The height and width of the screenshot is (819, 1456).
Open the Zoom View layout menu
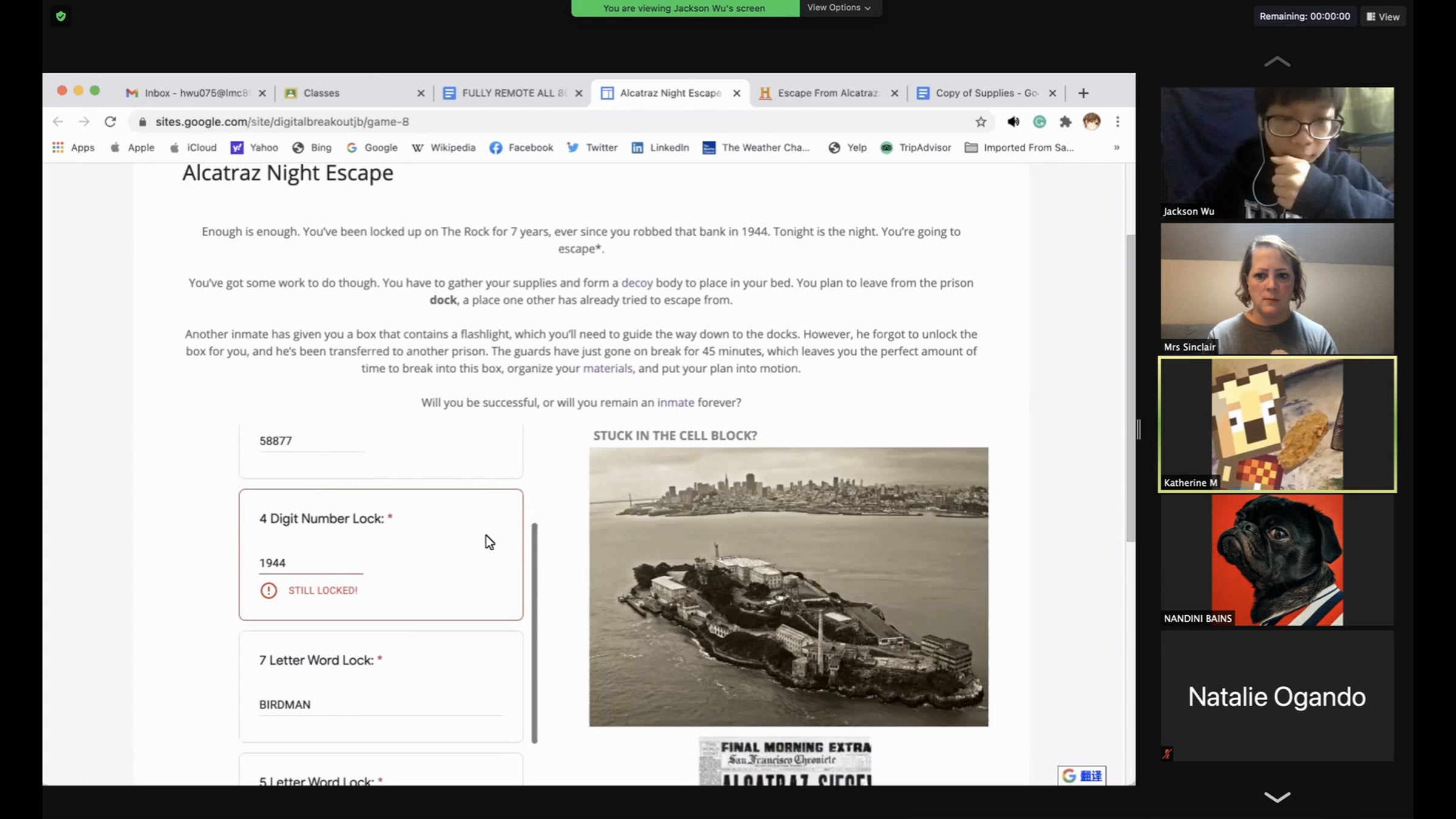coord(1383,16)
